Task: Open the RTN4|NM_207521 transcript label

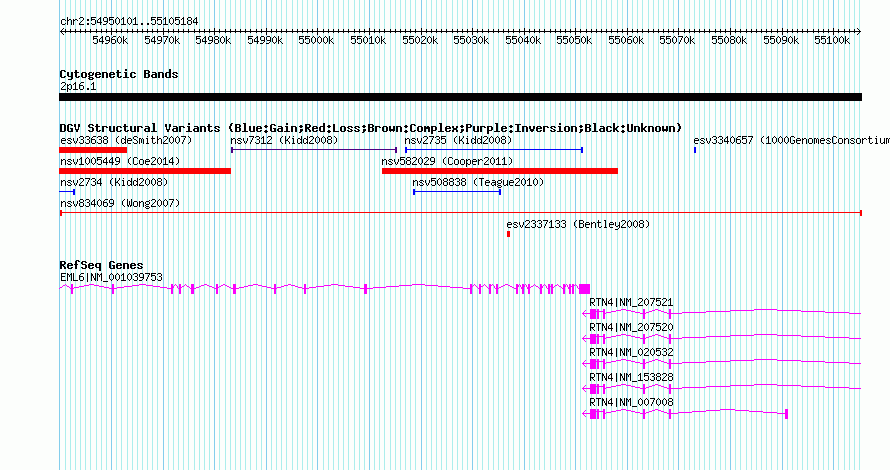Action: point(631,303)
